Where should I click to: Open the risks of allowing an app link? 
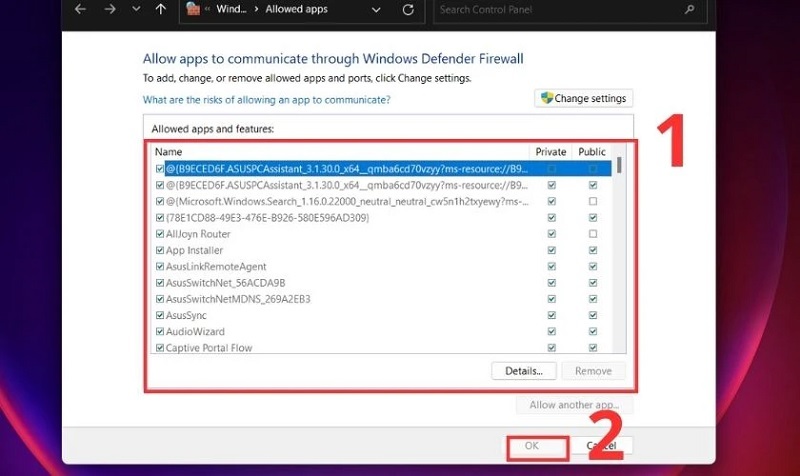click(266, 100)
